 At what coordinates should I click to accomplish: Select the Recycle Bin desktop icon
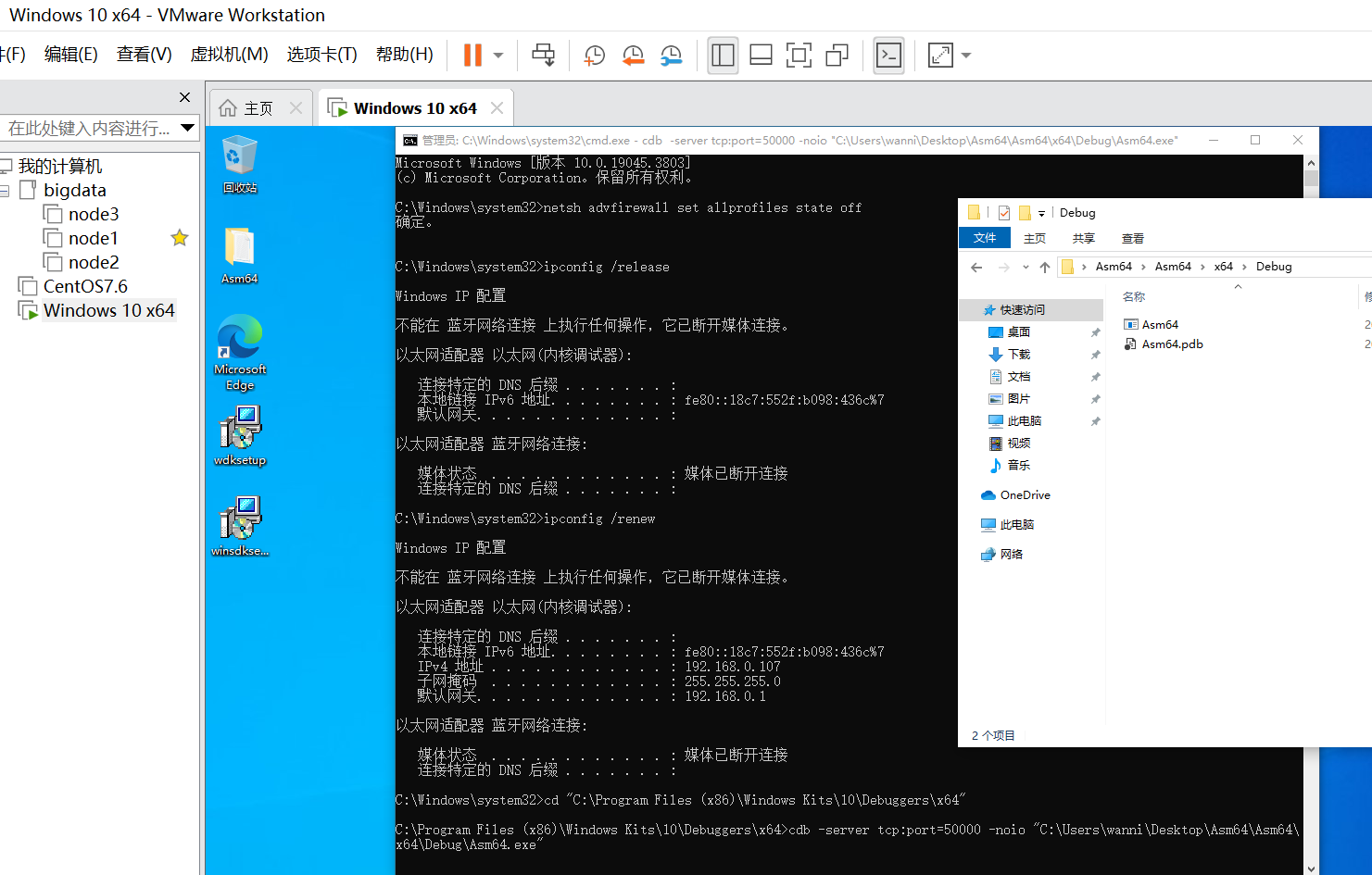240,164
